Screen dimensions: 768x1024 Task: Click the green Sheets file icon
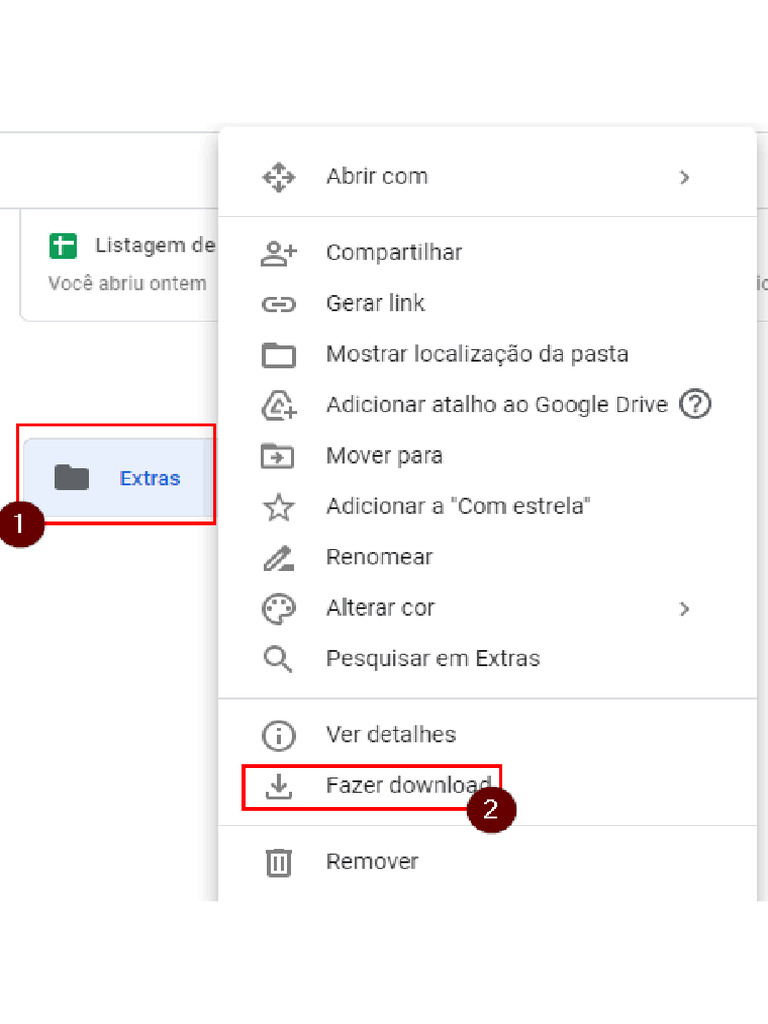coord(63,245)
